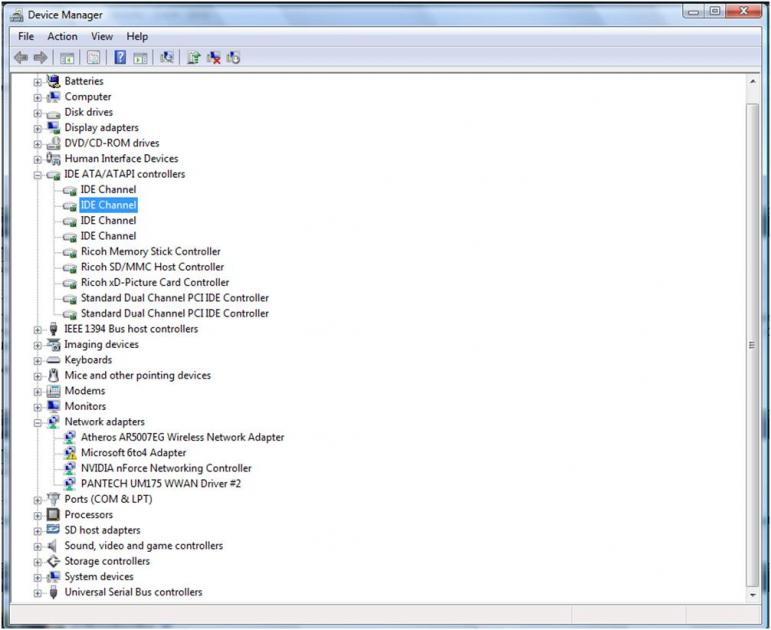Click the Scan for hardware changes icon

[x=167, y=58]
